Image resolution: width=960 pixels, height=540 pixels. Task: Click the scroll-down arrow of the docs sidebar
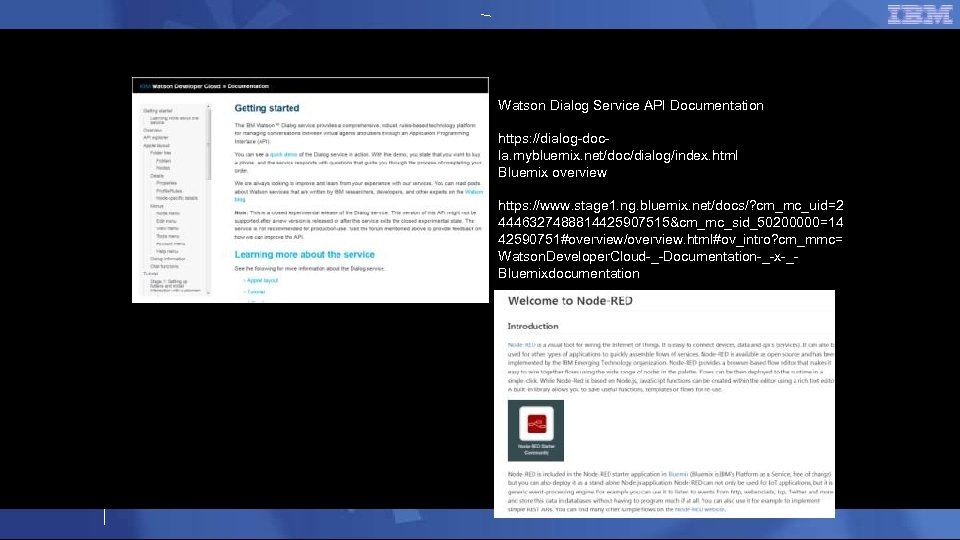[x=209, y=293]
